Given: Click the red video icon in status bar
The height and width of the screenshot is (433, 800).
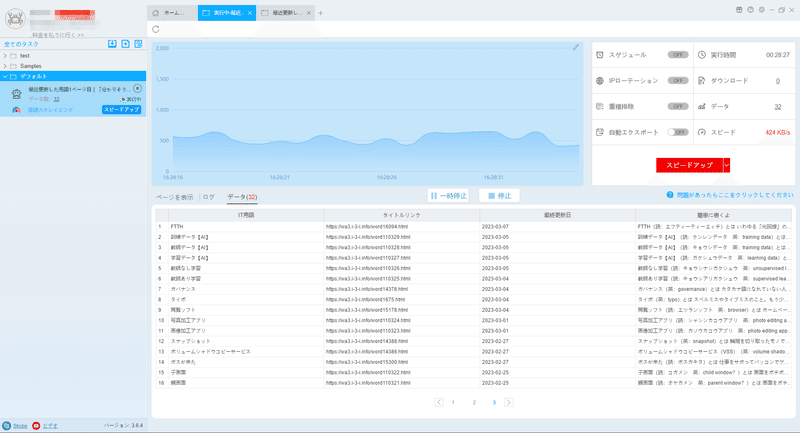Looking at the screenshot, I should [36, 425].
